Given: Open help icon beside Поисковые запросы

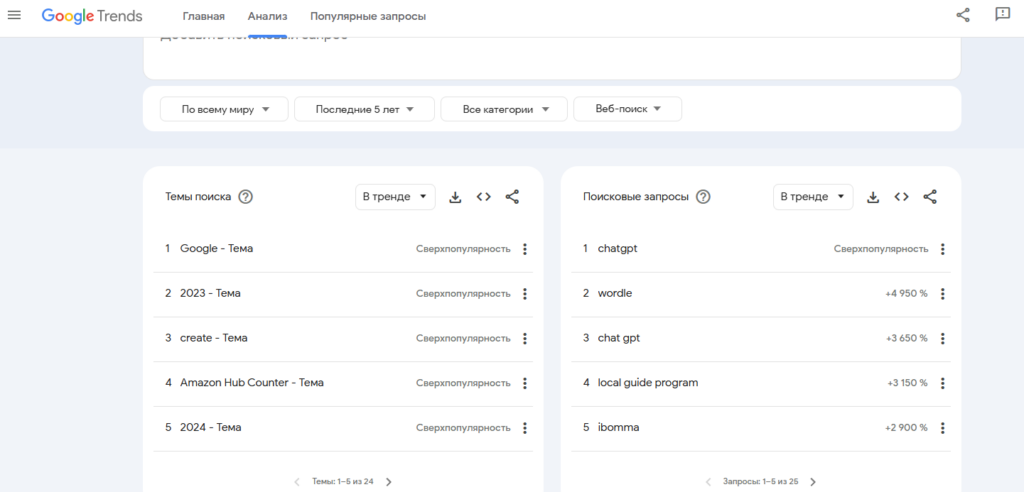Looking at the screenshot, I should 703,197.
